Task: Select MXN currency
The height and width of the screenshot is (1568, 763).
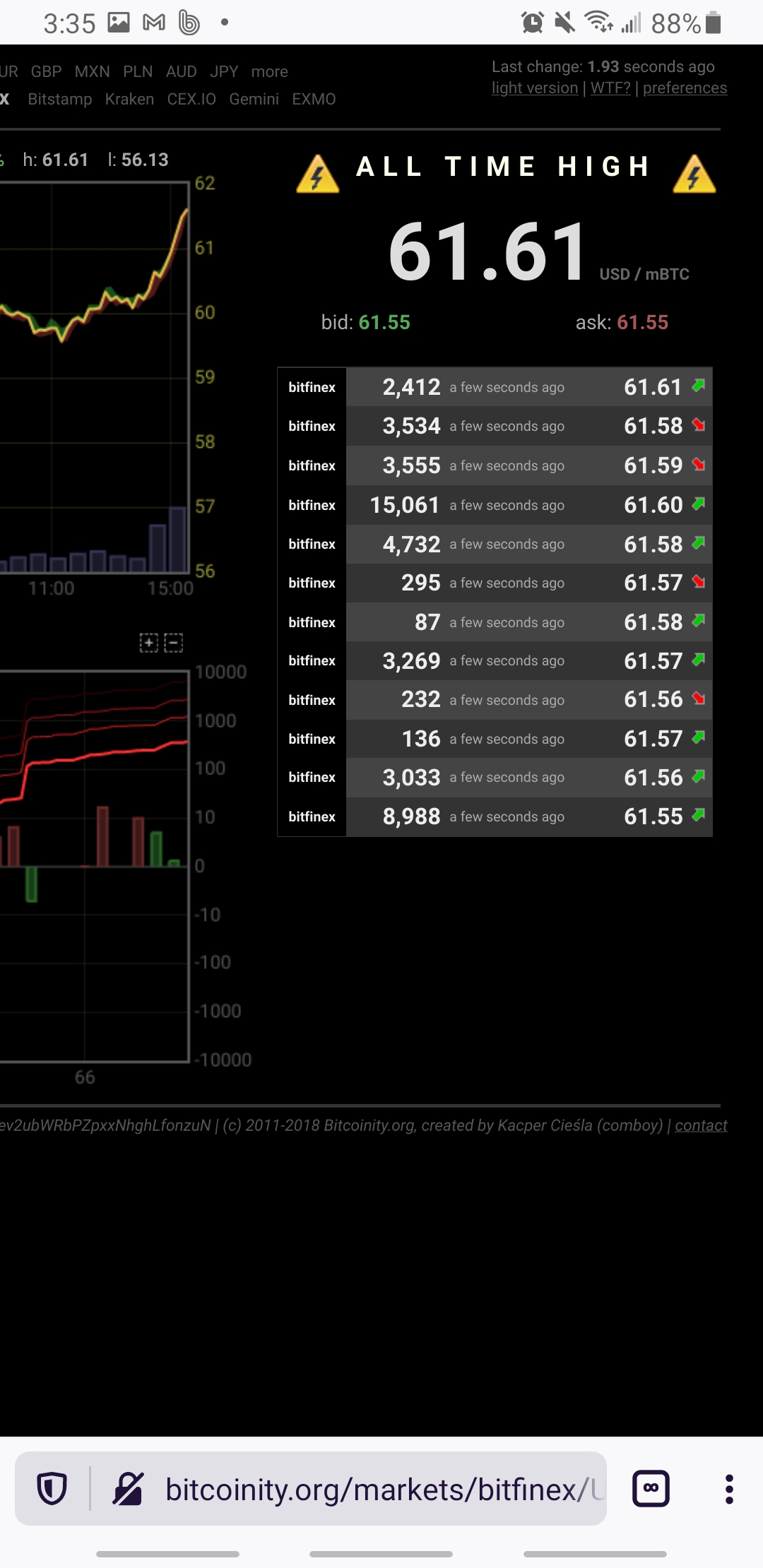Action: click(x=93, y=72)
